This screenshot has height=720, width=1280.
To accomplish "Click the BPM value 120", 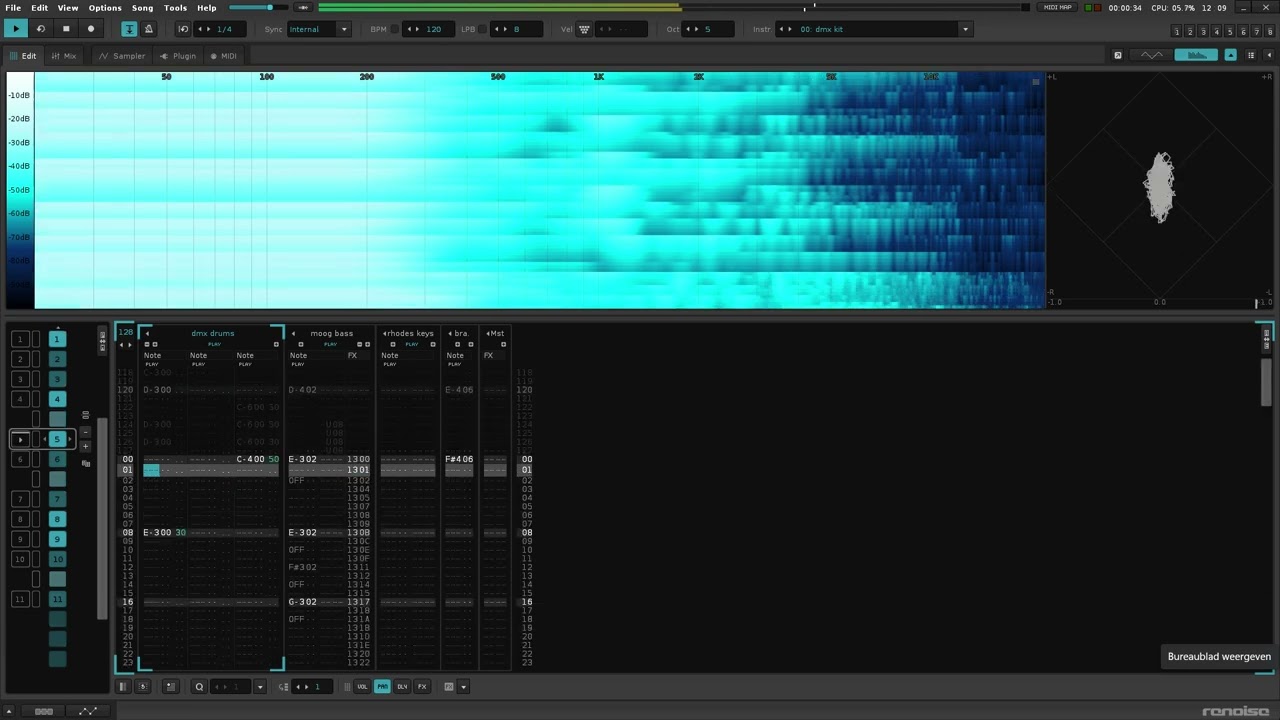I will 433,29.
